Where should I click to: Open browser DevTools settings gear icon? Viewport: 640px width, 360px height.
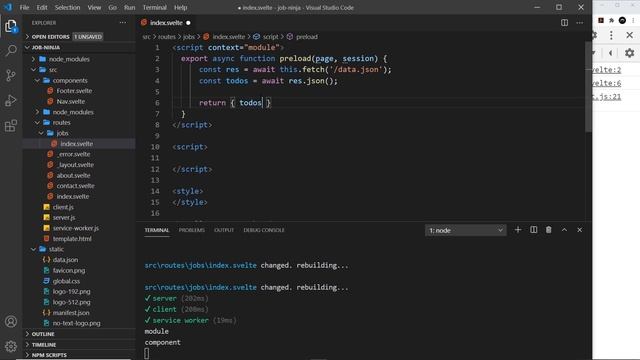(630, 53)
